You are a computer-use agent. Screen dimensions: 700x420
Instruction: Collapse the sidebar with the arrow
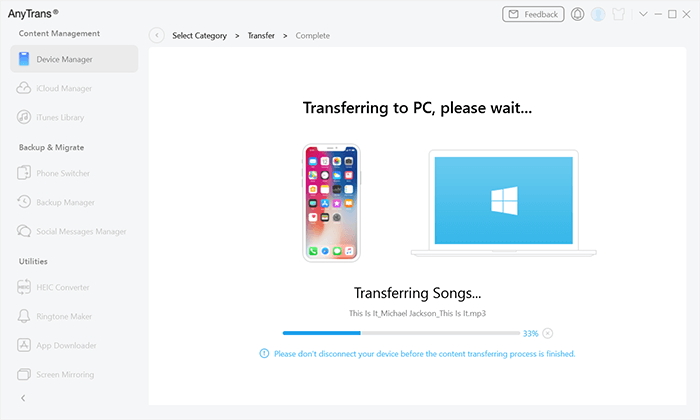coord(23,398)
